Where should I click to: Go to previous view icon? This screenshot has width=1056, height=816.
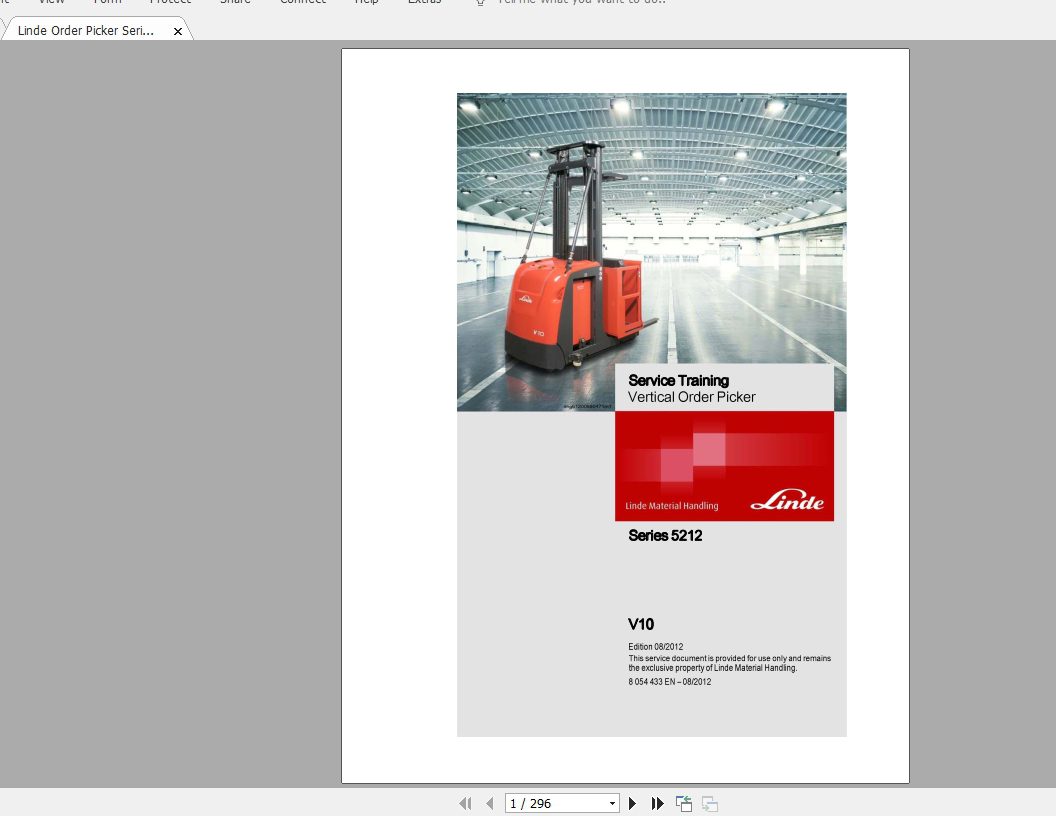coord(684,803)
